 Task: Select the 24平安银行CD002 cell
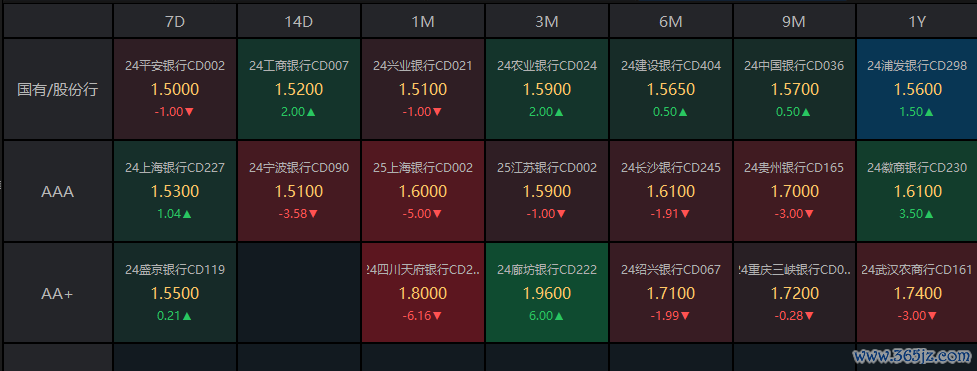coord(175,89)
